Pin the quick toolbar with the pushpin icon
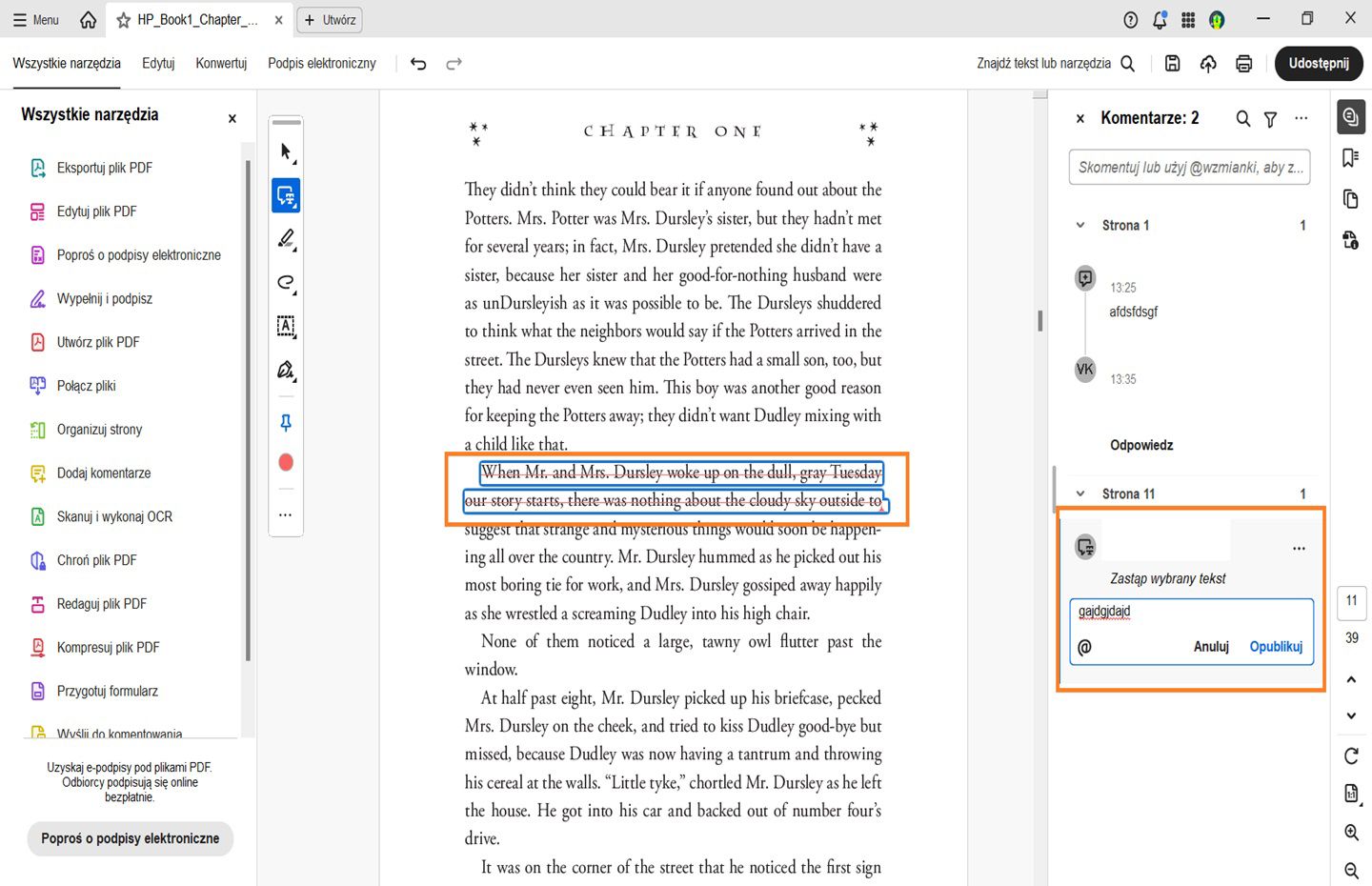Screen dimensions: 1372x886 pos(286,422)
